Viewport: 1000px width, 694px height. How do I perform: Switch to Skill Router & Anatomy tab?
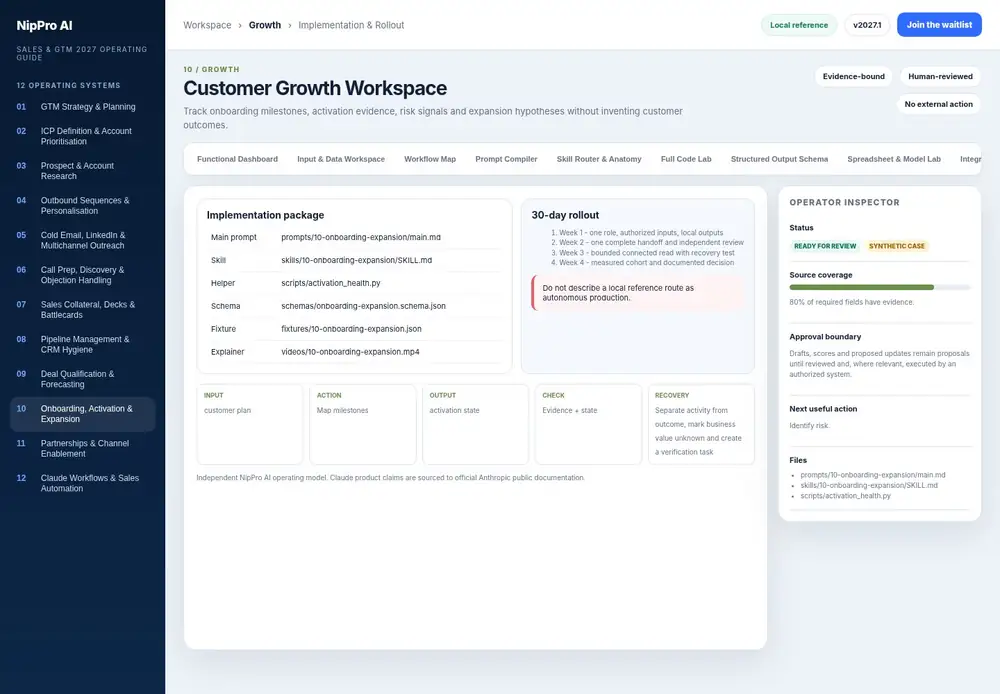tap(599, 159)
